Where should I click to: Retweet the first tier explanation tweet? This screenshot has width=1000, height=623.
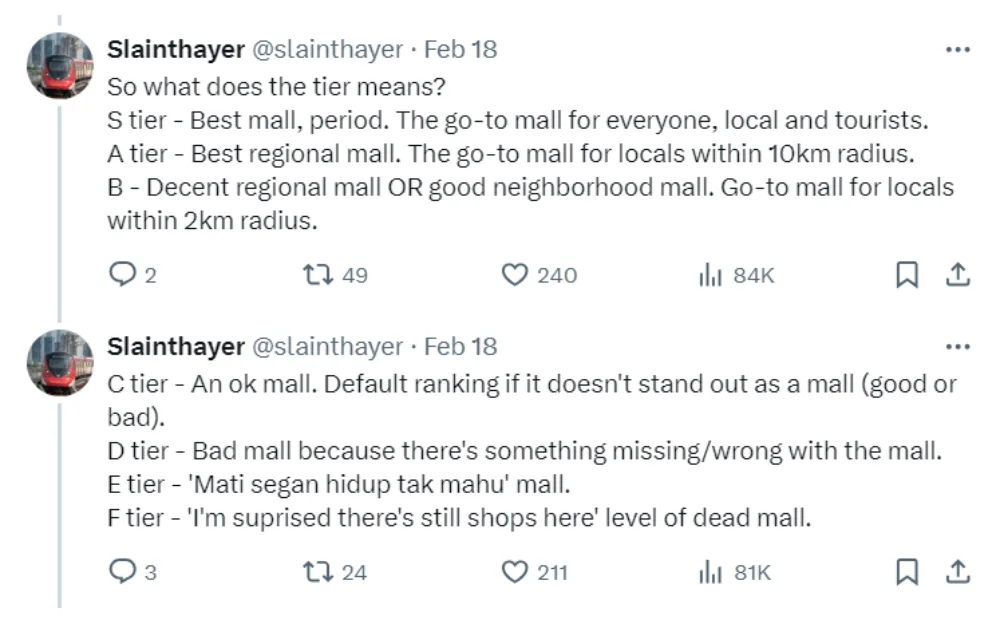click(320, 275)
